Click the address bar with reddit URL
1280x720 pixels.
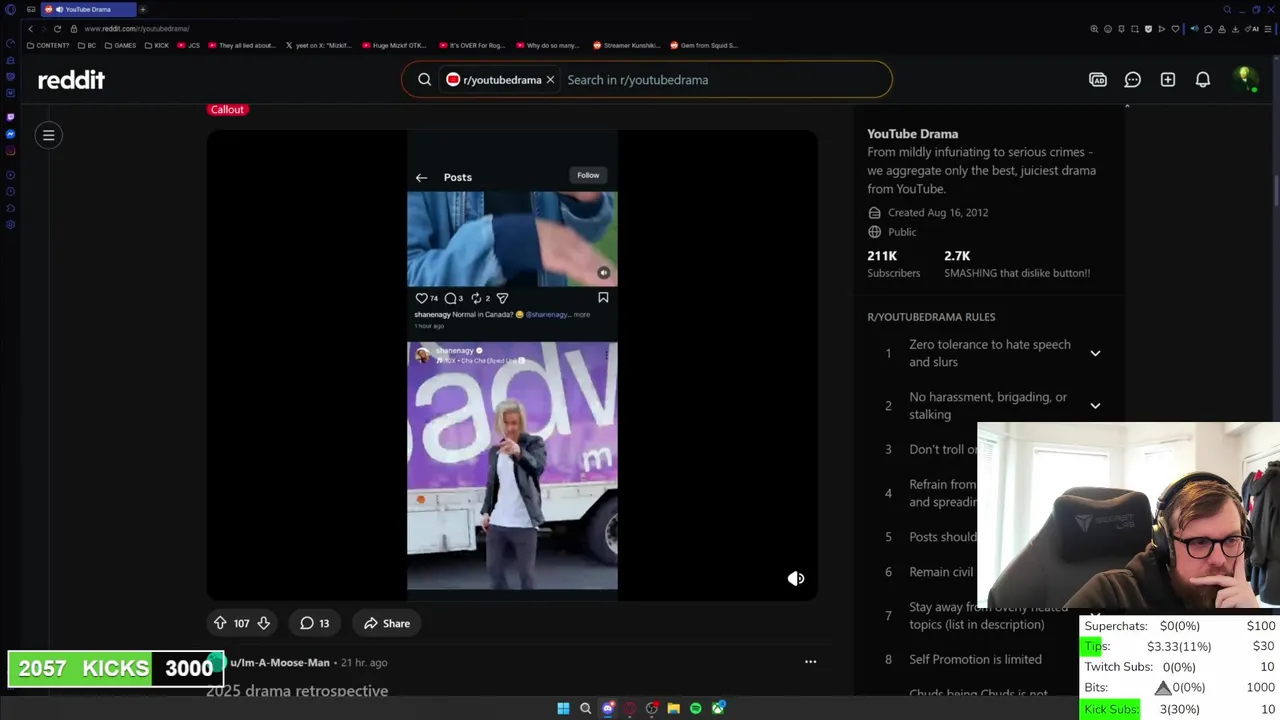136,29
